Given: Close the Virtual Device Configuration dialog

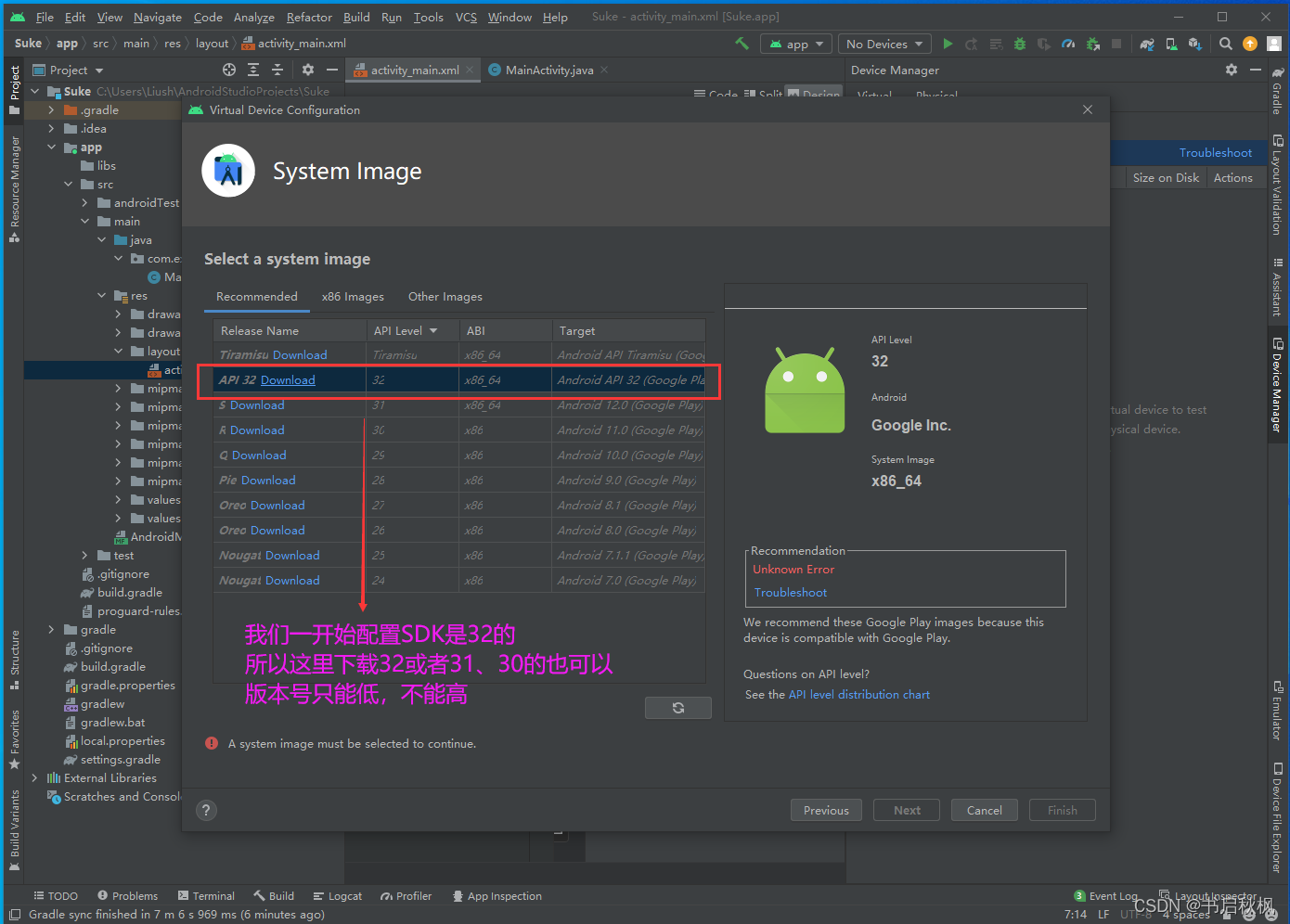Looking at the screenshot, I should pyautogui.click(x=1088, y=109).
